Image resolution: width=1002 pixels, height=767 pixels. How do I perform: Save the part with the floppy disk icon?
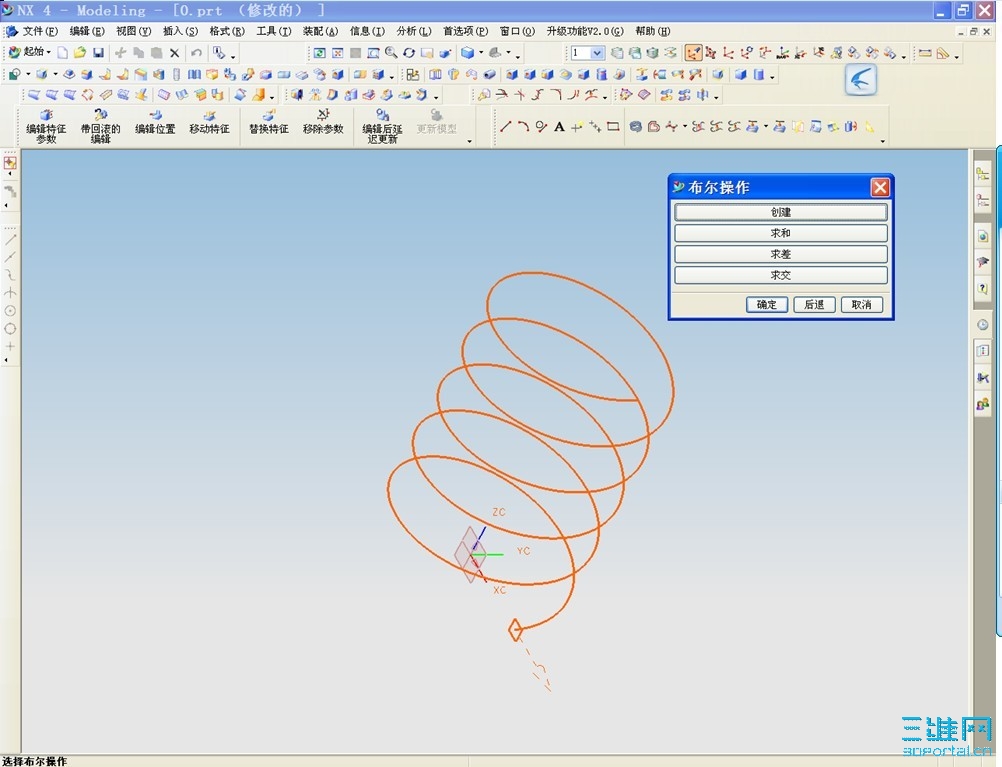point(98,53)
